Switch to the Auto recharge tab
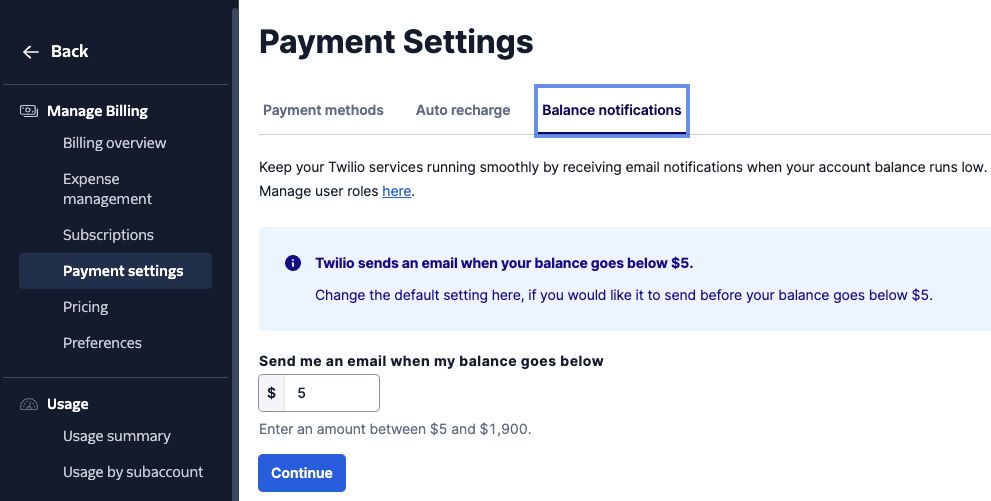Image resolution: width=991 pixels, height=501 pixels. pos(463,110)
